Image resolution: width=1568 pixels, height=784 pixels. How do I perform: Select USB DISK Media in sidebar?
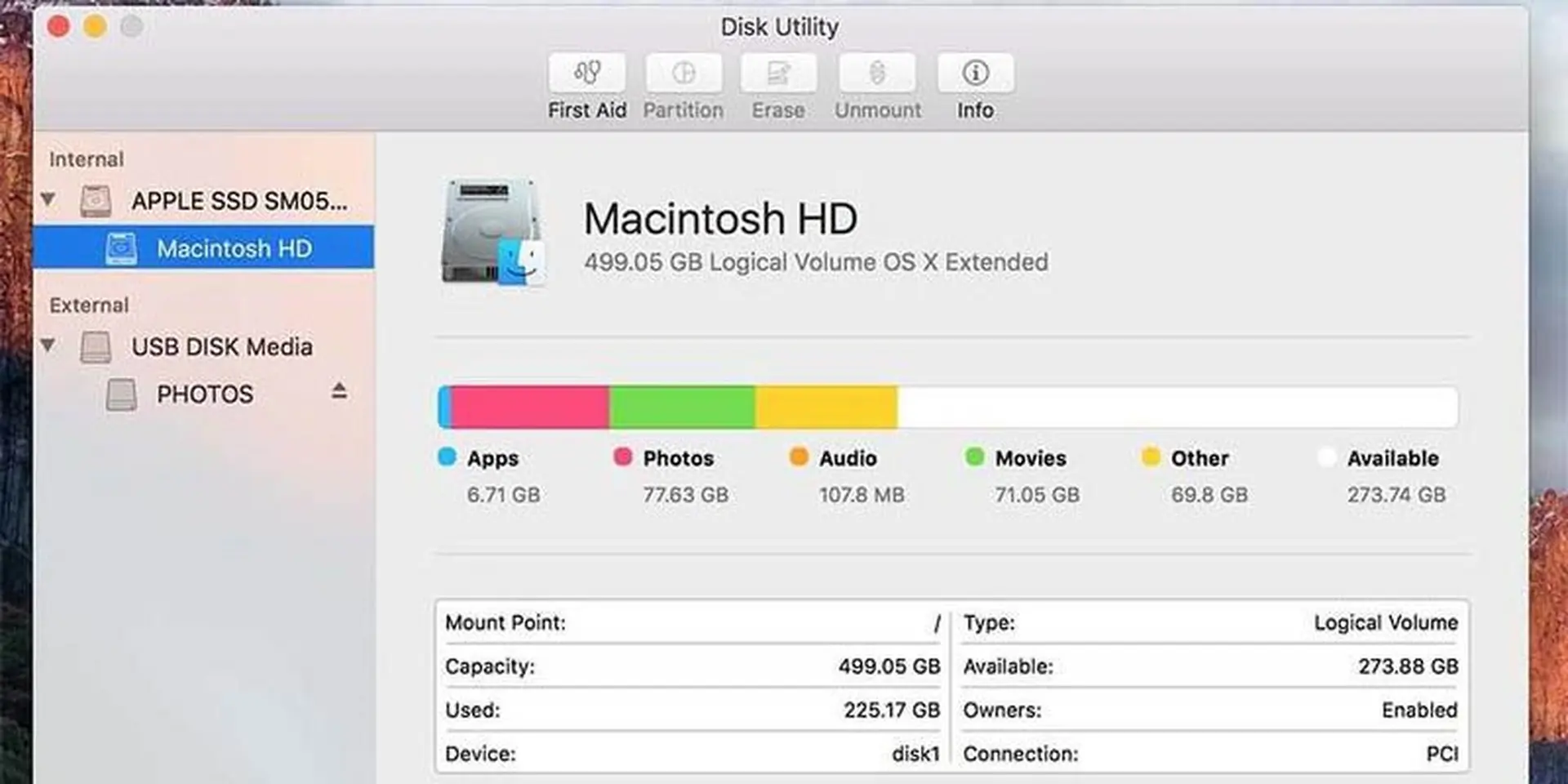coord(221,346)
